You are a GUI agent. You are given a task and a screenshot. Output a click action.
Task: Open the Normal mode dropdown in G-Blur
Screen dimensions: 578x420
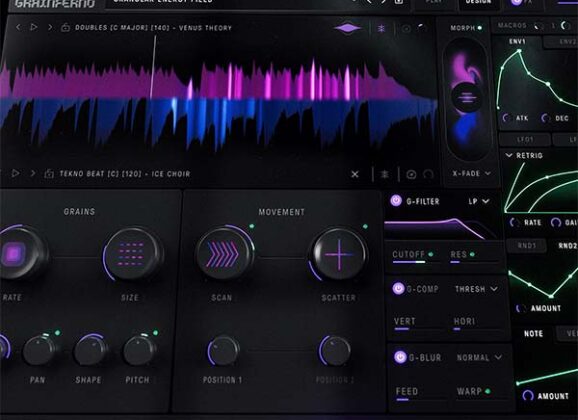479,357
